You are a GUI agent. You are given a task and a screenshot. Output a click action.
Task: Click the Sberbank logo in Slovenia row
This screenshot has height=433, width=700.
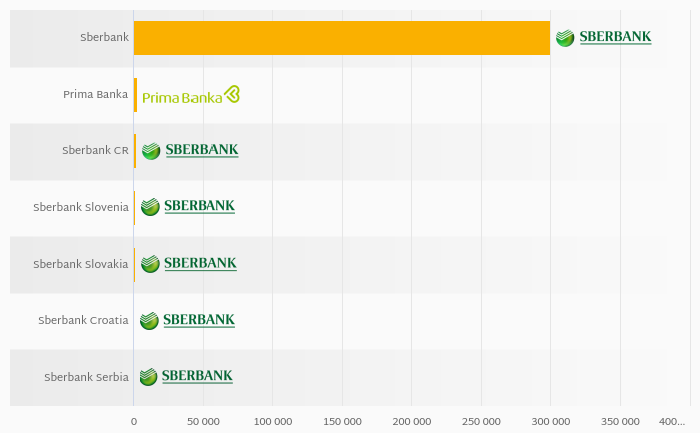coord(188,207)
